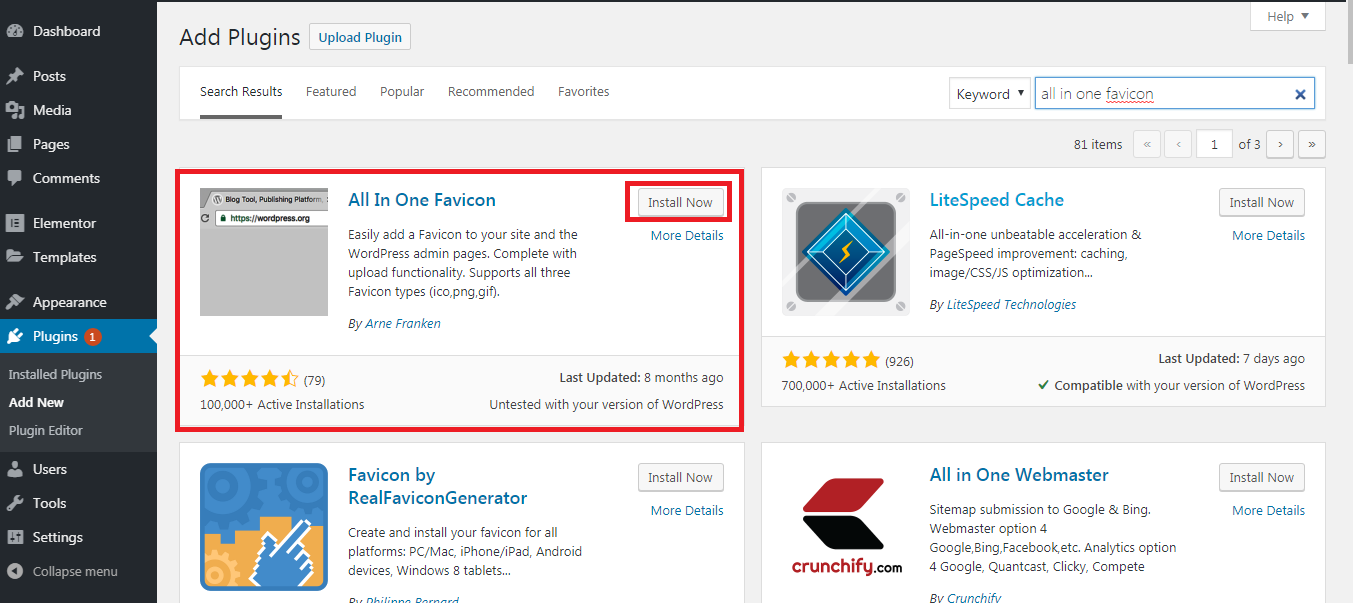Go to next page of results
1353x603 pixels.
coord(1280,144)
